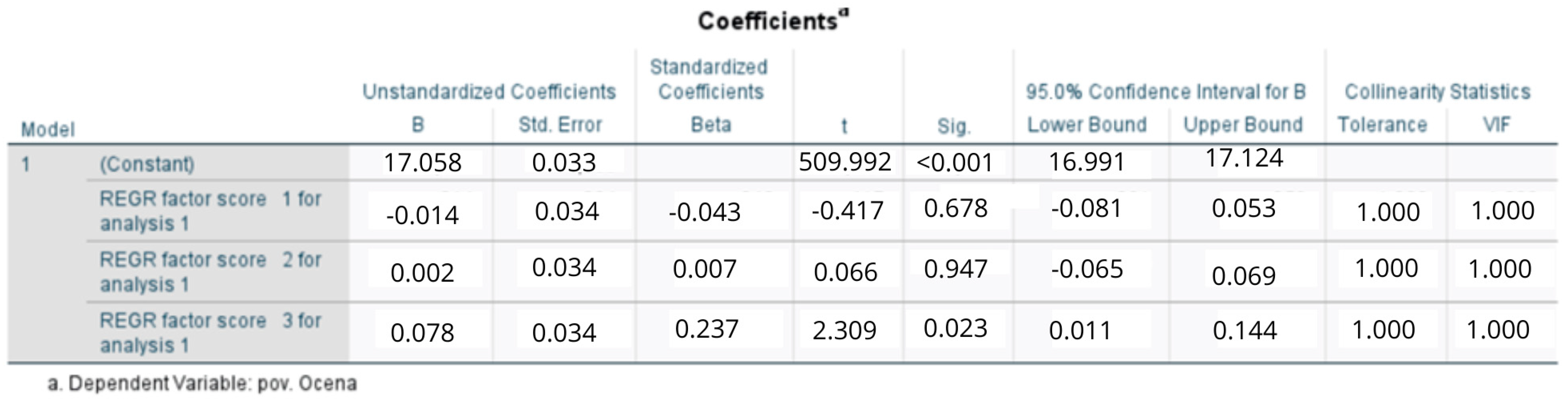Select the Tolerance column header
This screenshot has width=1568, height=407.
(x=1382, y=125)
